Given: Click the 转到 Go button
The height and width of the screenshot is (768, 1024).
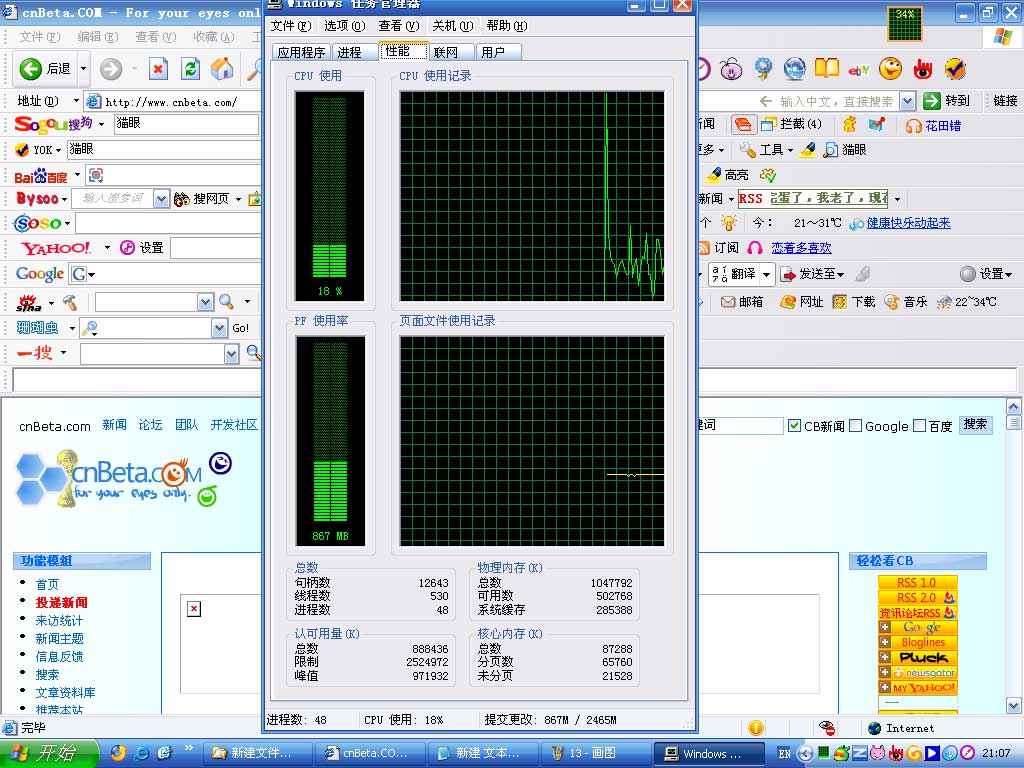Looking at the screenshot, I should (948, 101).
